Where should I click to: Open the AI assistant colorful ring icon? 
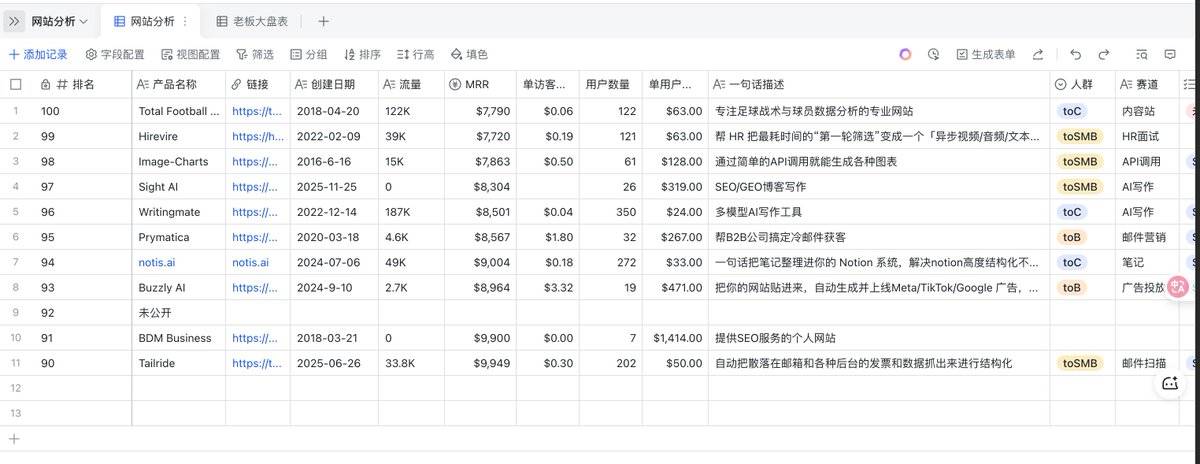(x=905, y=54)
